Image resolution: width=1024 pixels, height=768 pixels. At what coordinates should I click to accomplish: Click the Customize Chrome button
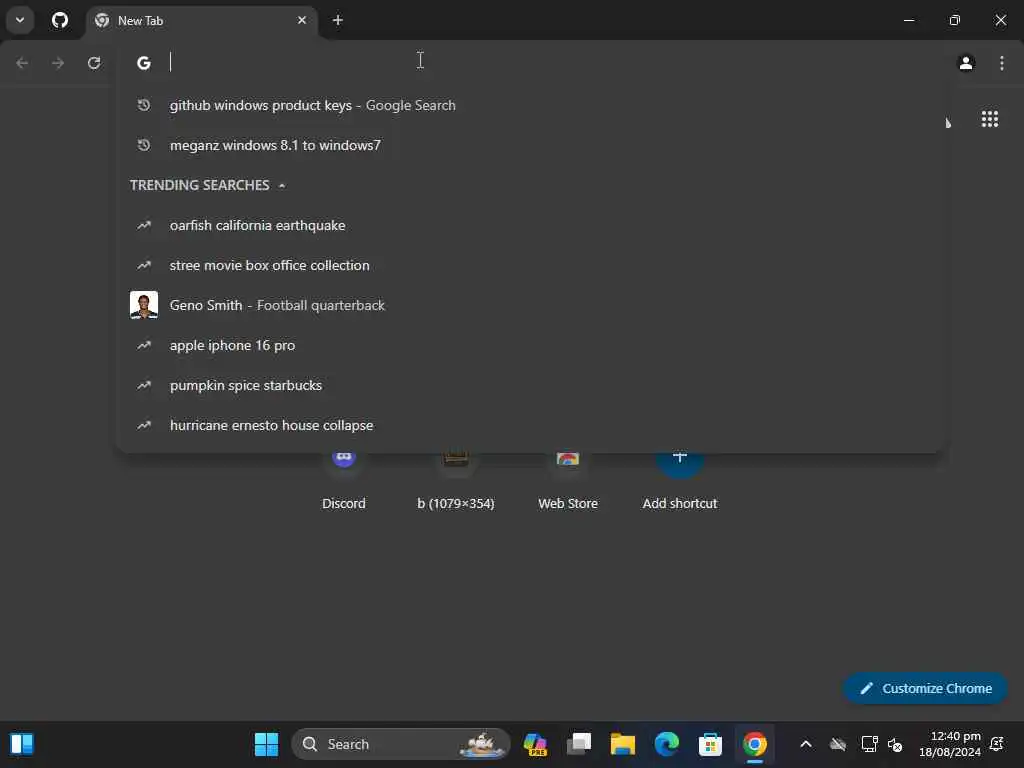pos(925,688)
